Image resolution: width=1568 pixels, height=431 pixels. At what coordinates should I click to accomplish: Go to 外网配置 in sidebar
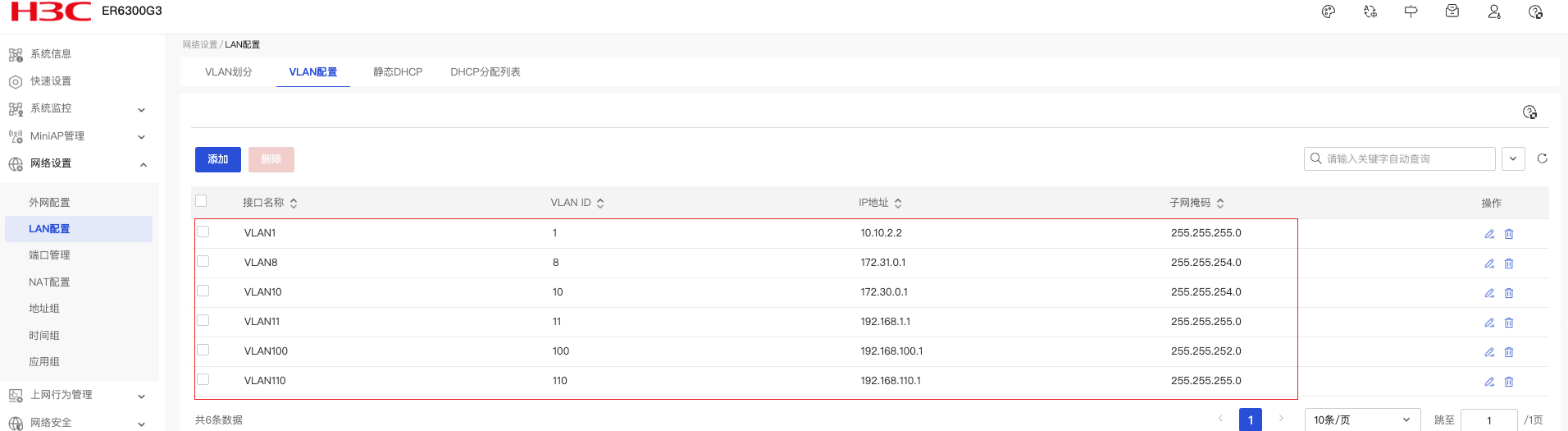pos(49,203)
